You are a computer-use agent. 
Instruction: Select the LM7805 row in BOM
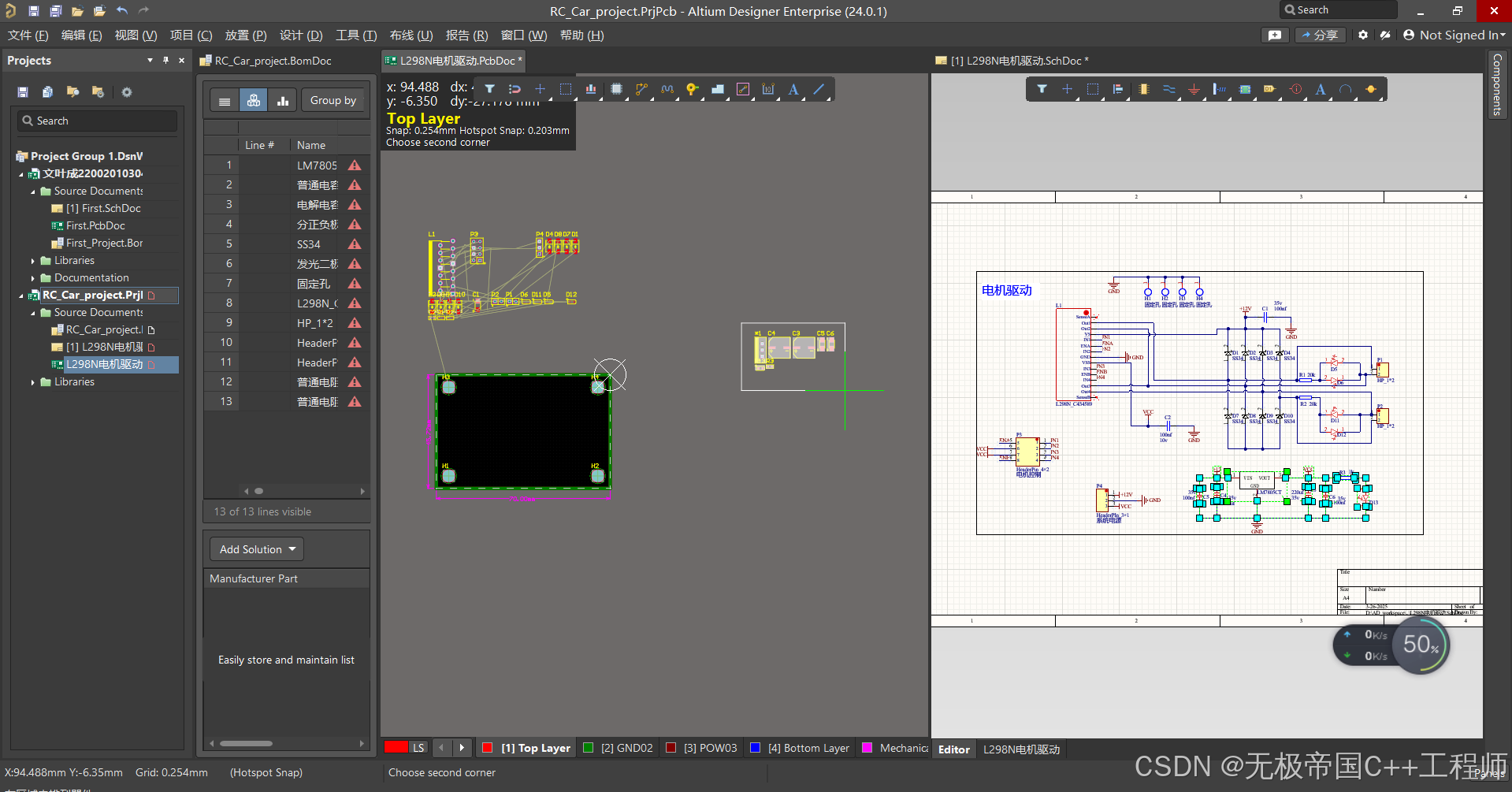coord(287,165)
